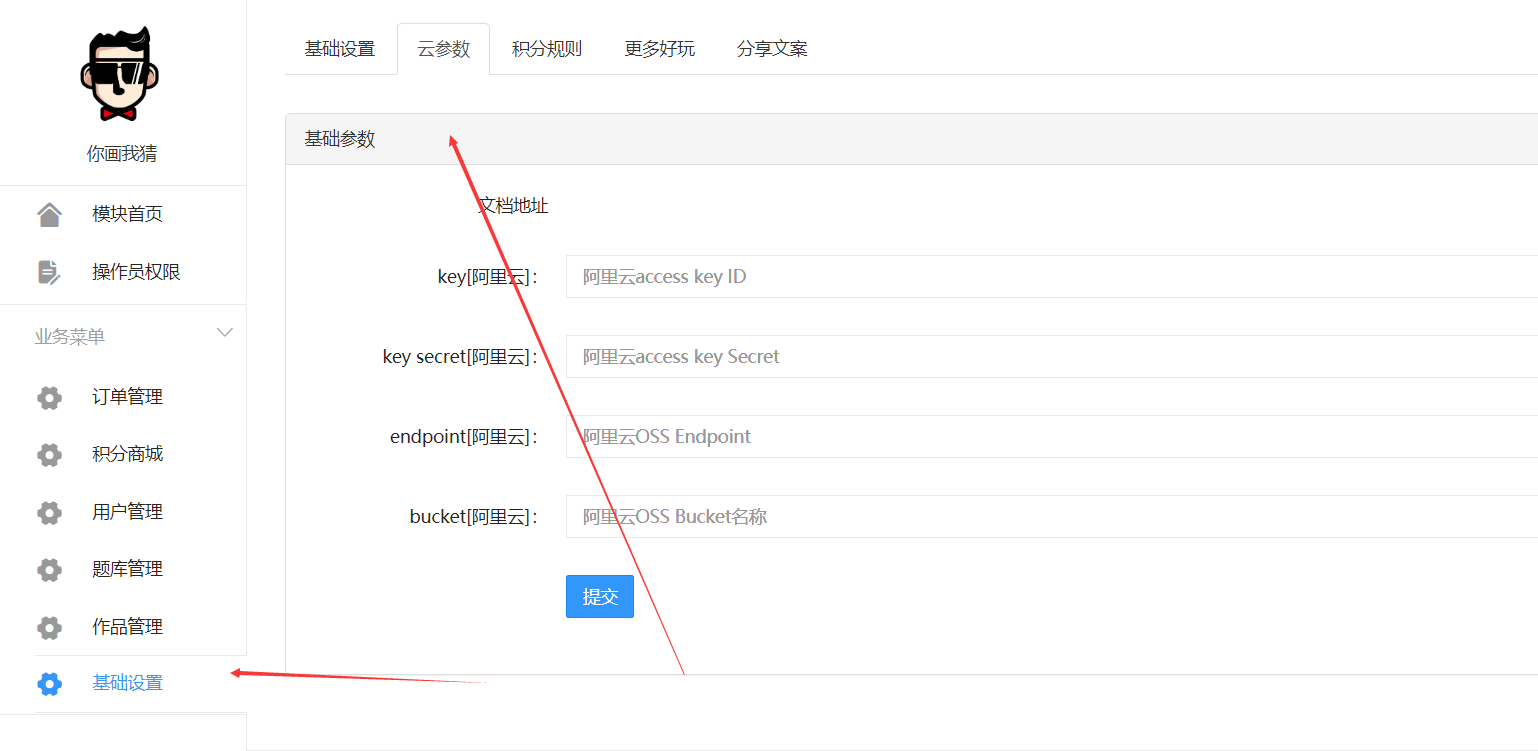The width and height of the screenshot is (1538, 751).
Task: Click the gear icon next to 积分商城
Action: (x=49, y=455)
